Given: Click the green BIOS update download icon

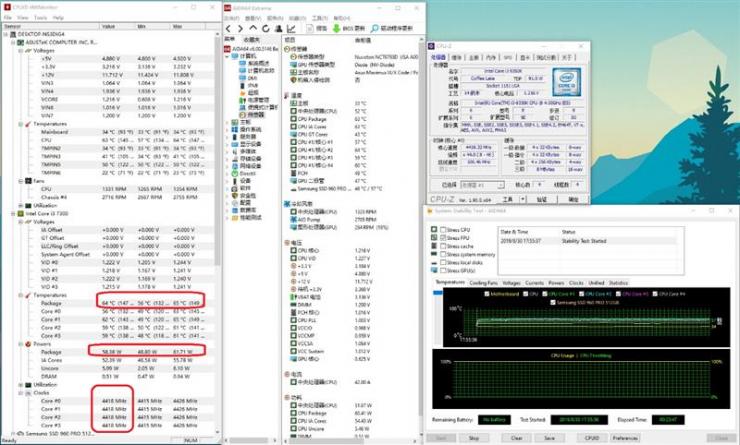Looking at the screenshot, I should coord(336,28).
